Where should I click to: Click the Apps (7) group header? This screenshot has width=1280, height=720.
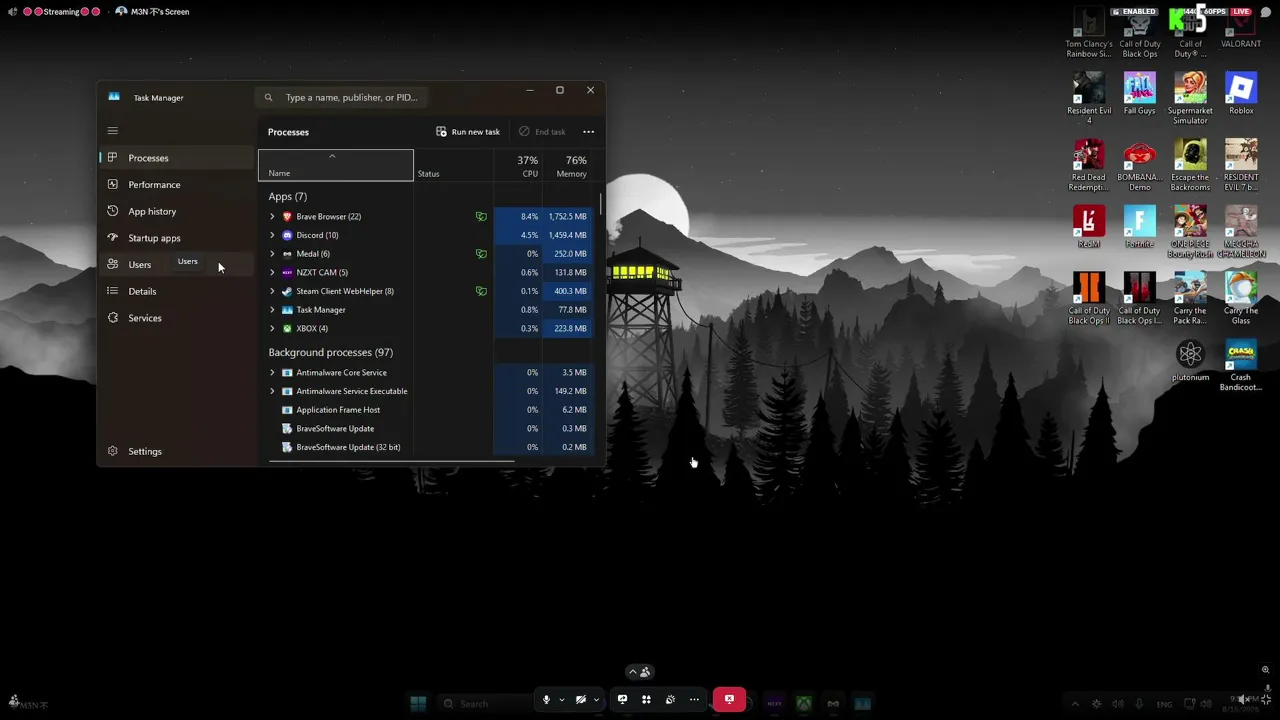[x=288, y=197]
